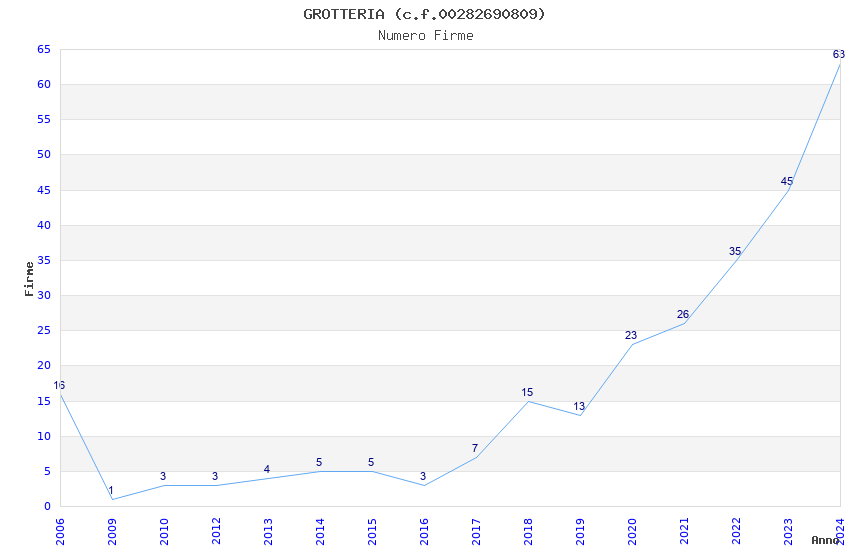Viewport: 850px width, 550px height.
Task: Click x-axis year label 2023
Action: point(788,531)
